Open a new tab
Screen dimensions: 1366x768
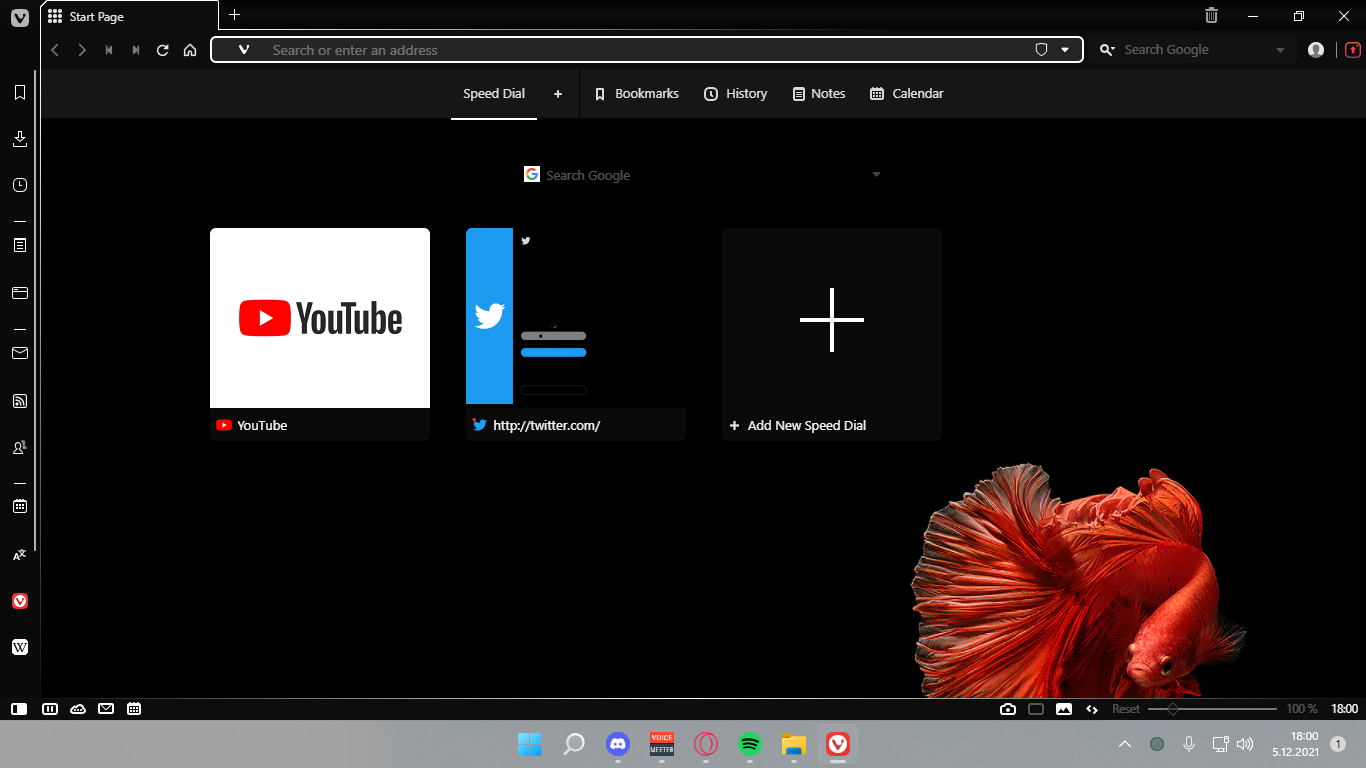click(x=235, y=14)
